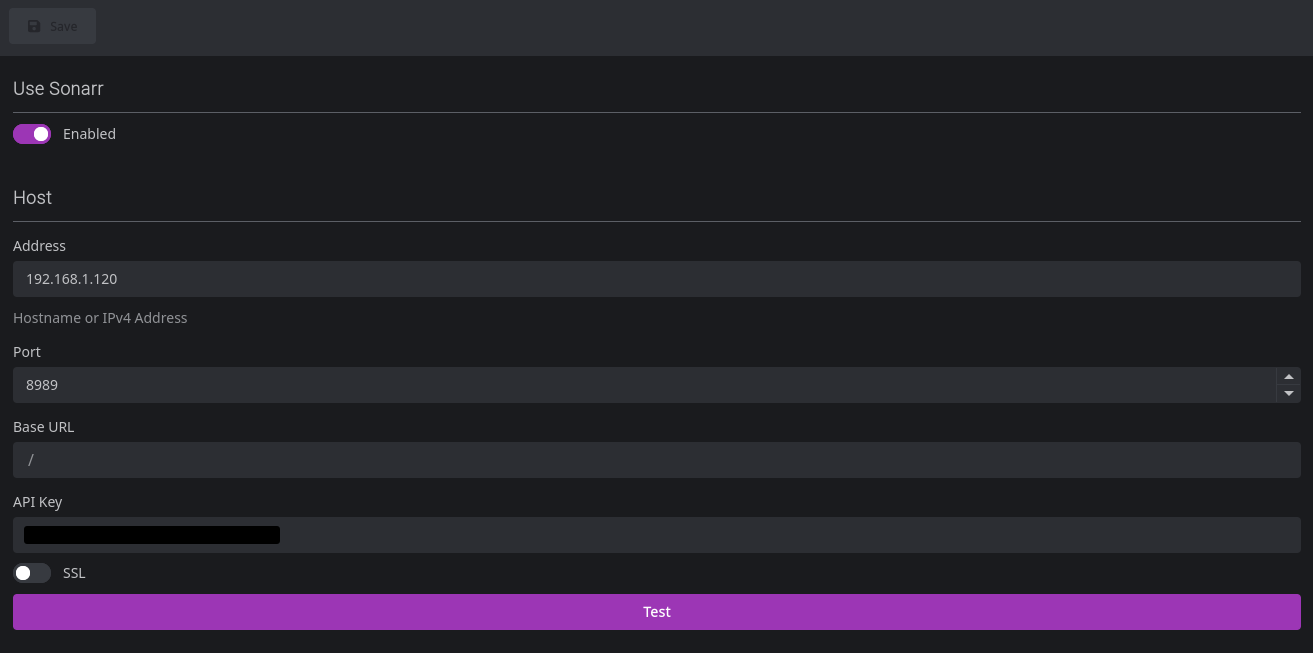
Task: Click the Address field label
Action: (39, 246)
